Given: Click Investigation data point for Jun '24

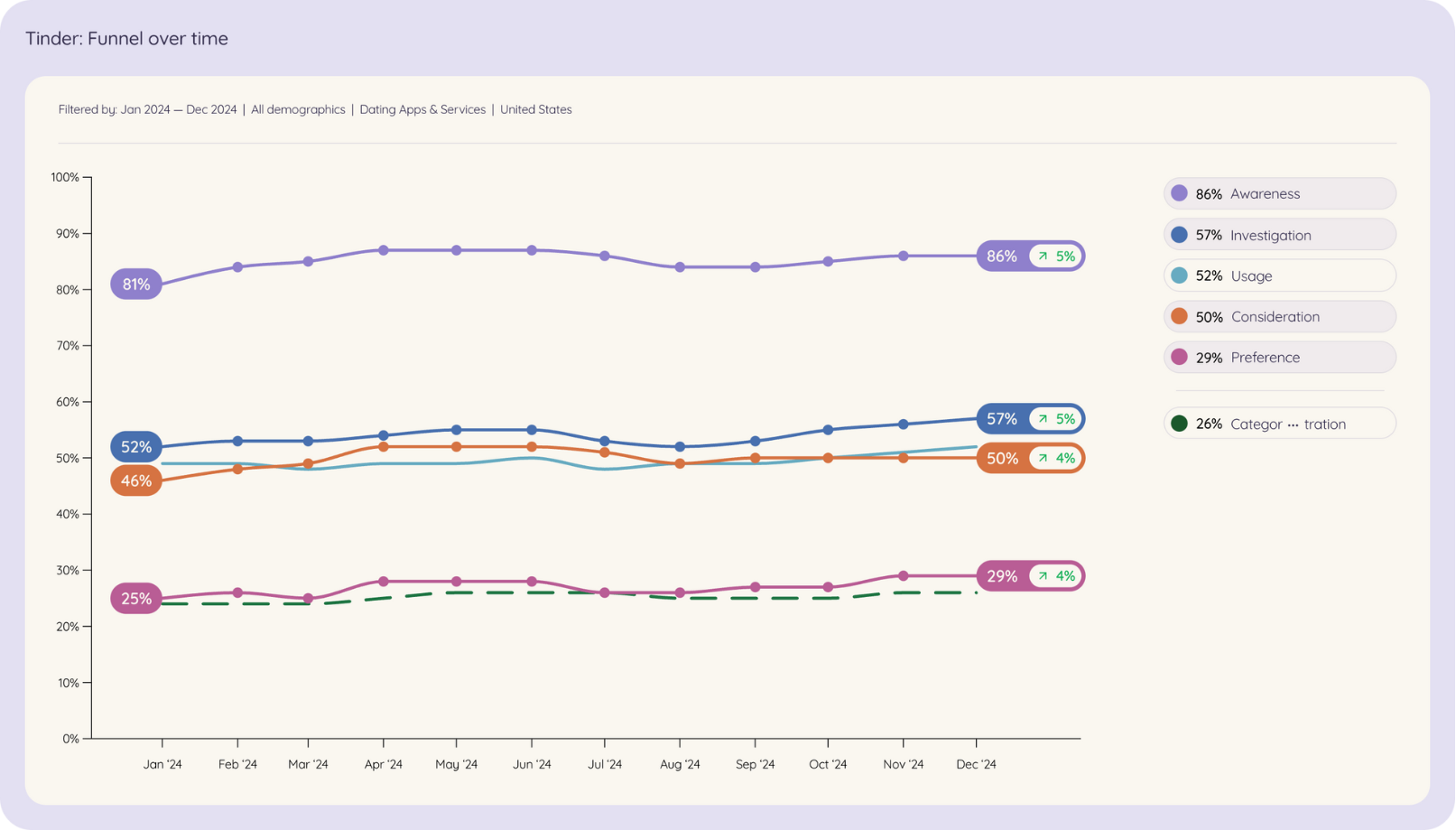Looking at the screenshot, I should [532, 430].
